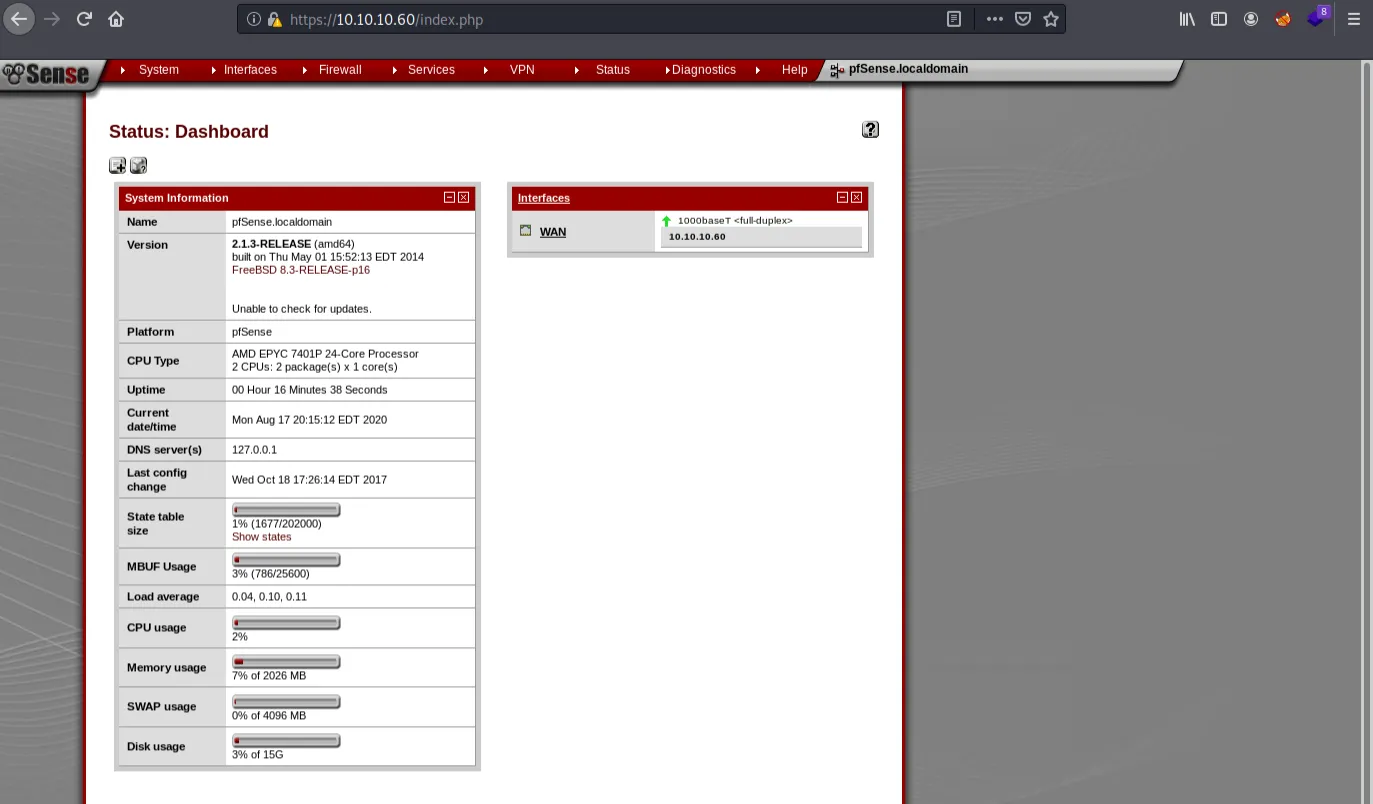Open the Firefox library icon

(1187, 19)
